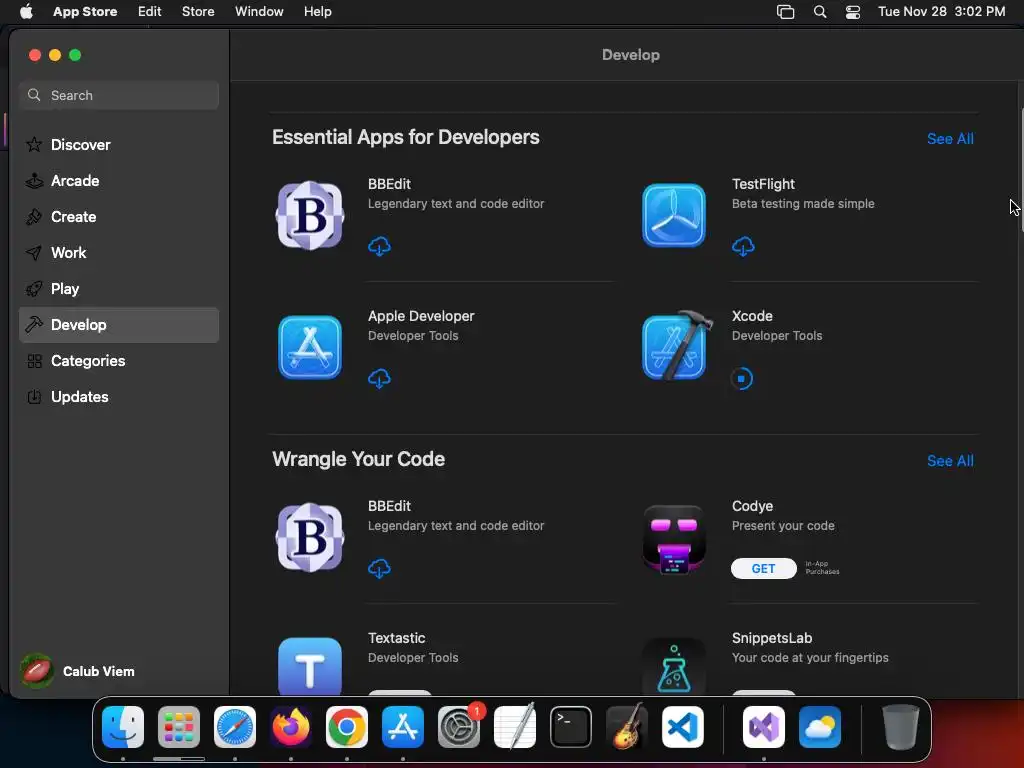Open date and time in menu bar

[941, 12]
